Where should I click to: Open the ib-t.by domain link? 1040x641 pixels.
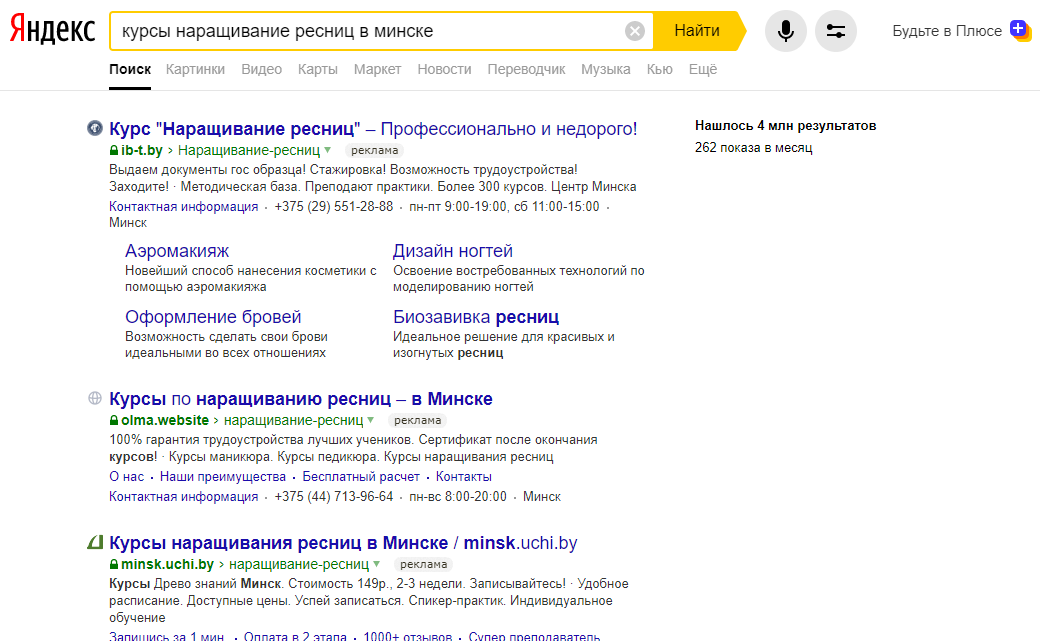tap(141, 151)
